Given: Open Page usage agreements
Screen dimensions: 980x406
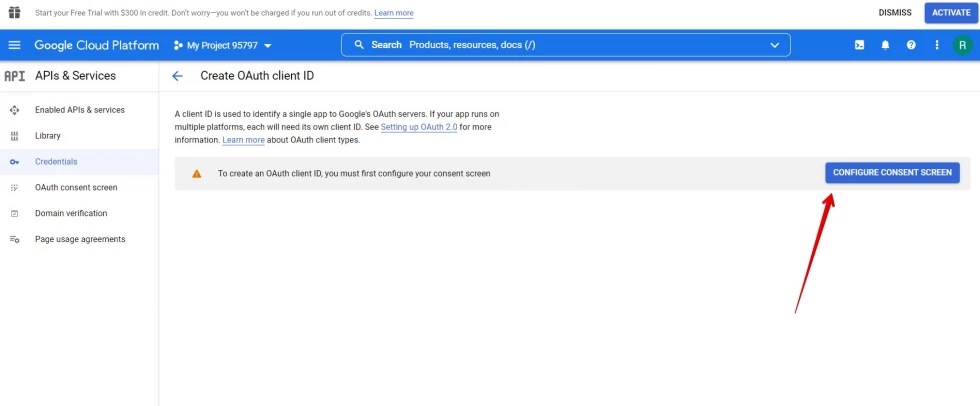Looking at the screenshot, I should 79,239.
